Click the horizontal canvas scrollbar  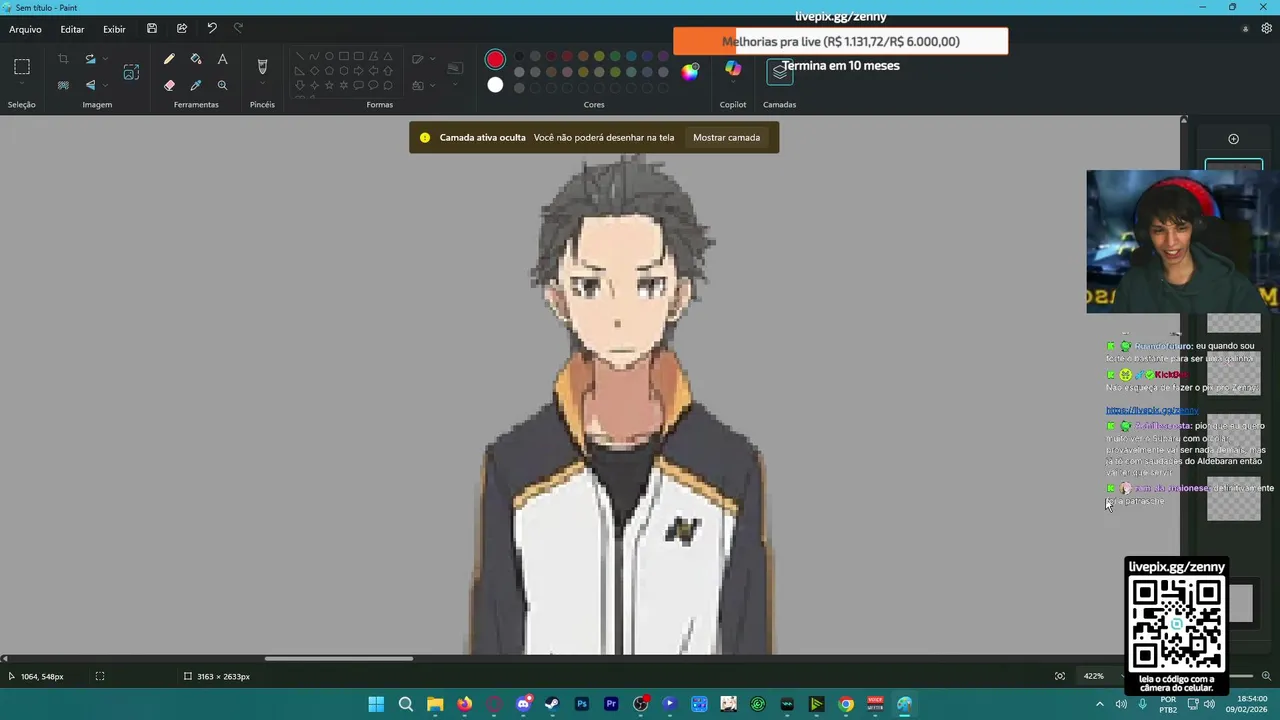(x=338, y=658)
